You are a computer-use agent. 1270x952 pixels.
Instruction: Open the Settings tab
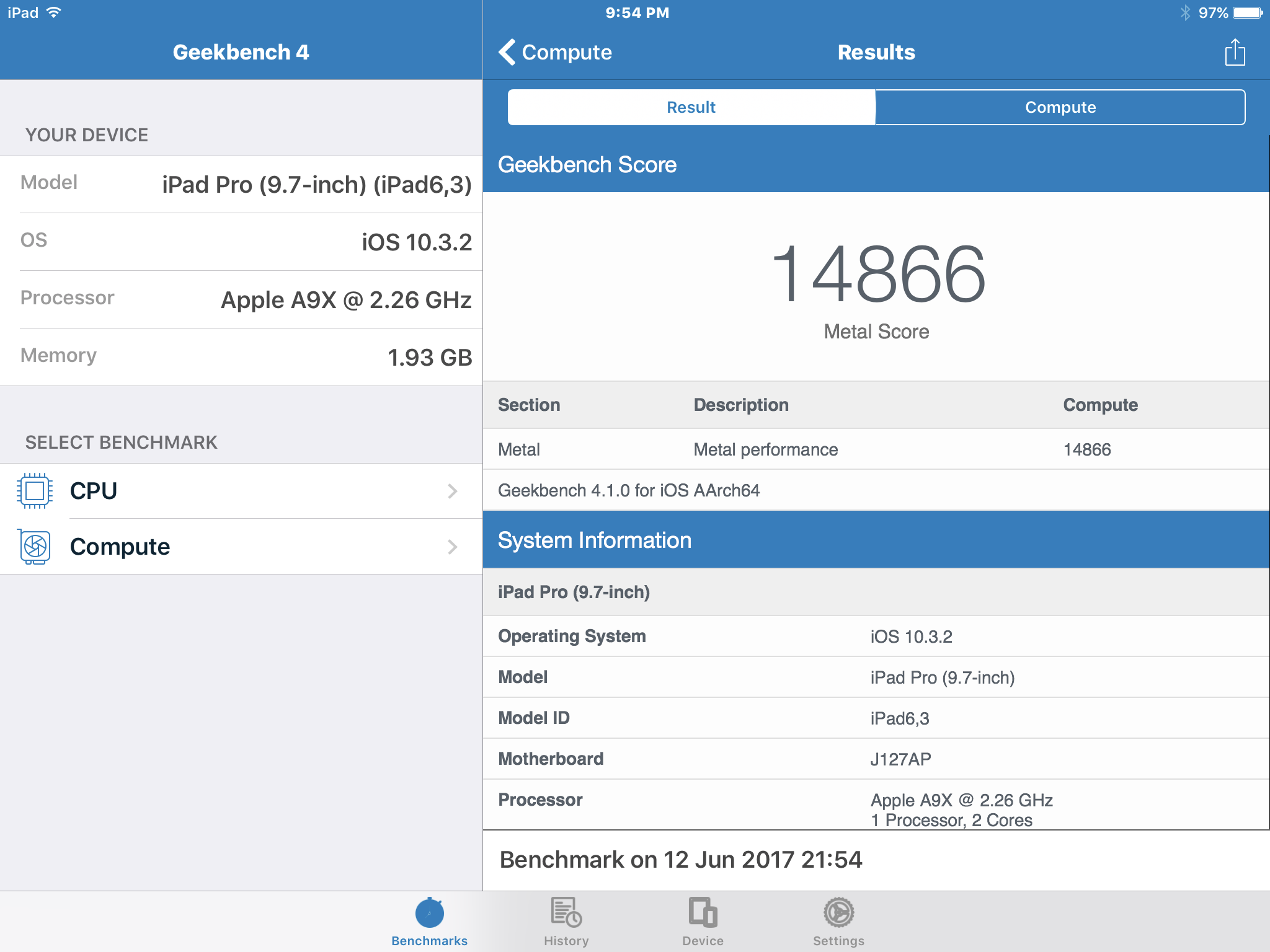click(x=838, y=922)
